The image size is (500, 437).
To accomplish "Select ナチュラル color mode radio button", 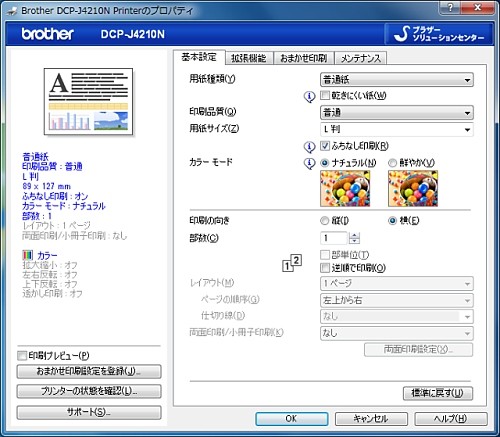I will point(324,163).
